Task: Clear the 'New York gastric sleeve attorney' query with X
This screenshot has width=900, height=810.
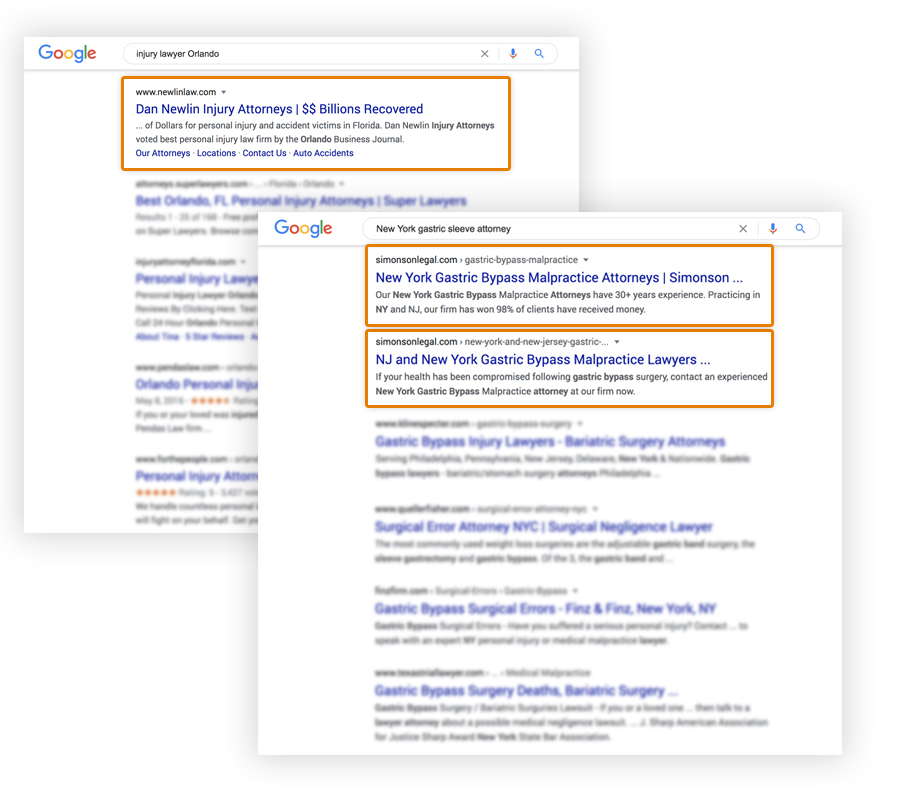Action: tap(743, 228)
